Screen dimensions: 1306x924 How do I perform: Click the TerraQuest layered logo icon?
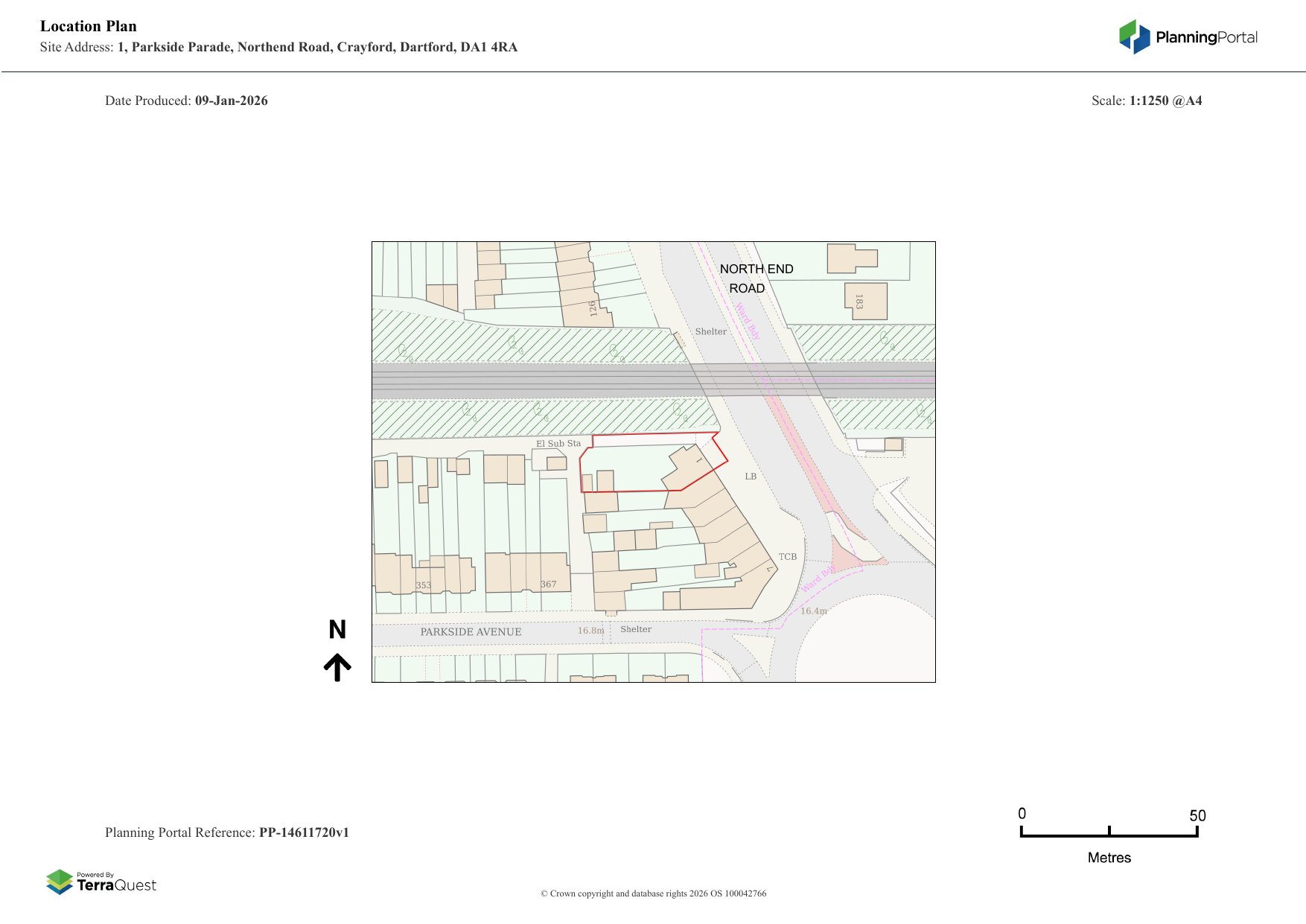pyautogui.click(x=60, y=882)
